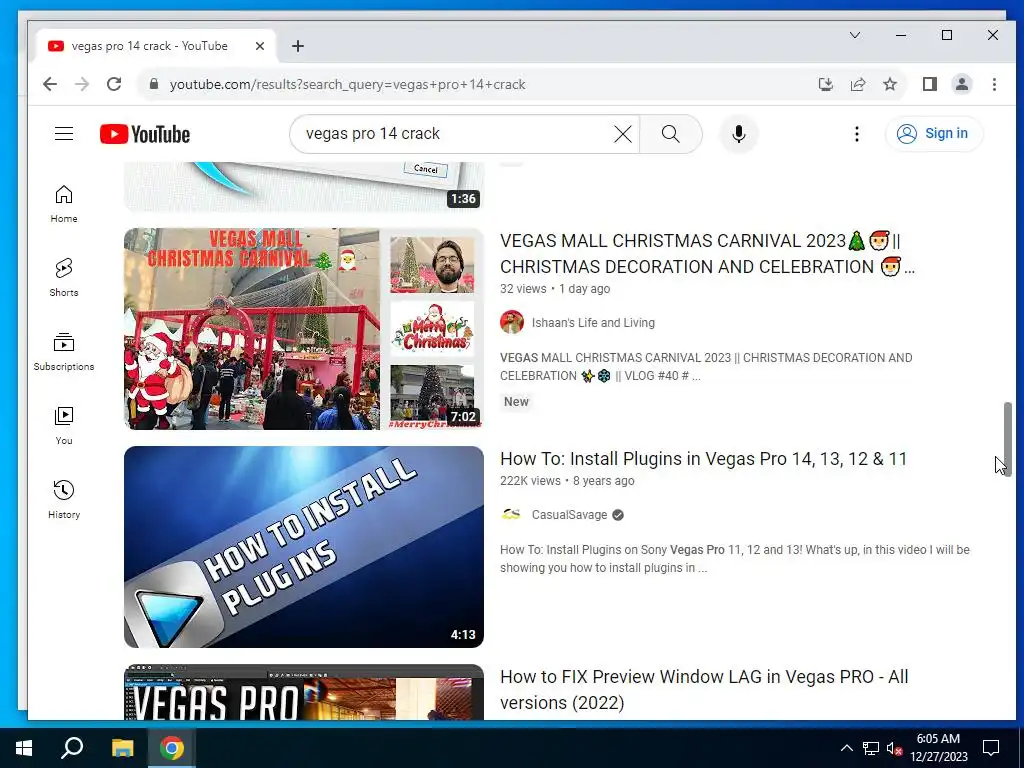Go forward in Chrome
This screenshot has width=1024, height=768.
(82, 84)
